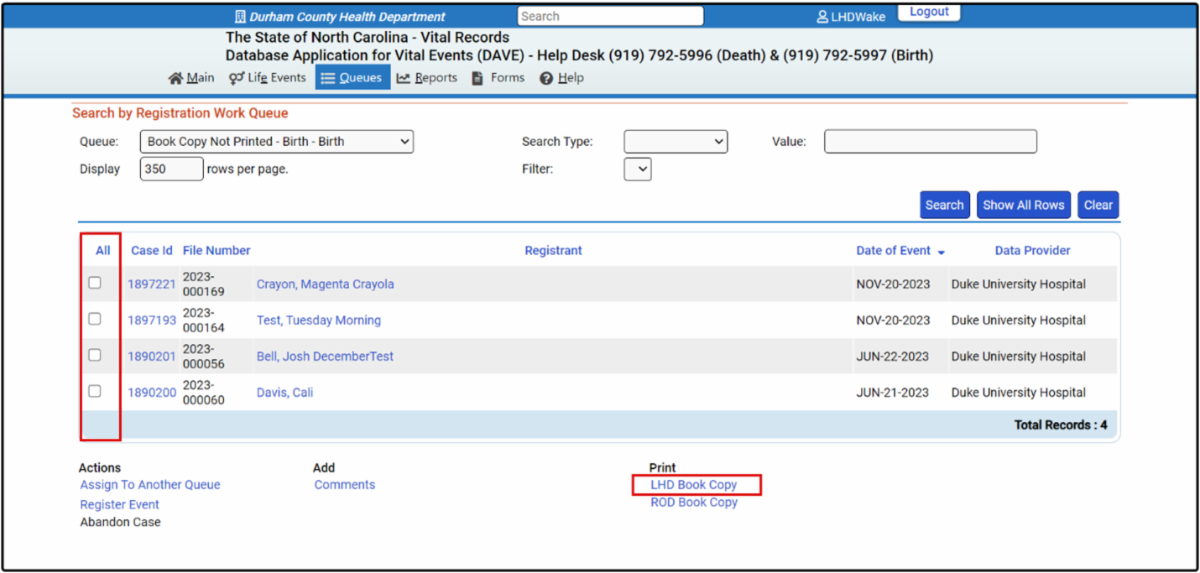This screenshot has height=573, width=1200.
Task: Check the box for case 1897221
Action: point(95,283)
